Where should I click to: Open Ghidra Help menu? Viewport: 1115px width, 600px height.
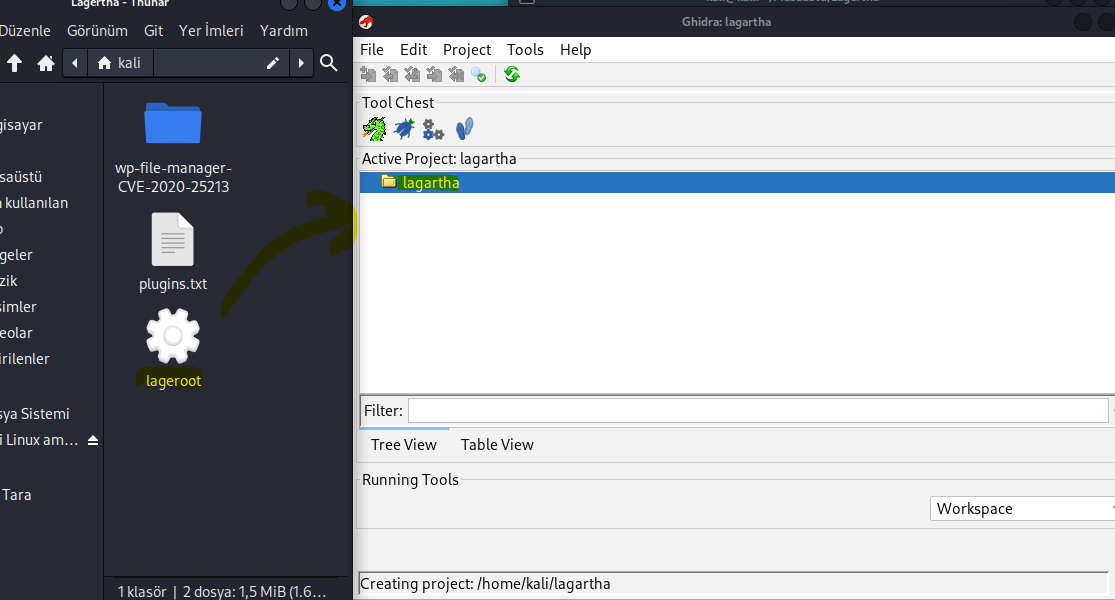(575, 50)
